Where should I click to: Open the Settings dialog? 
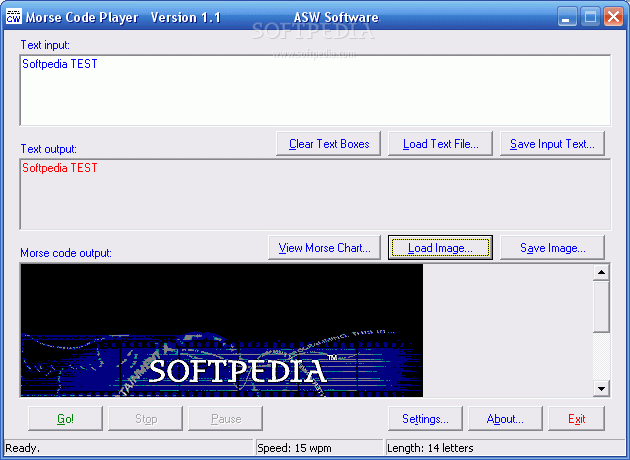coord(425,419)
